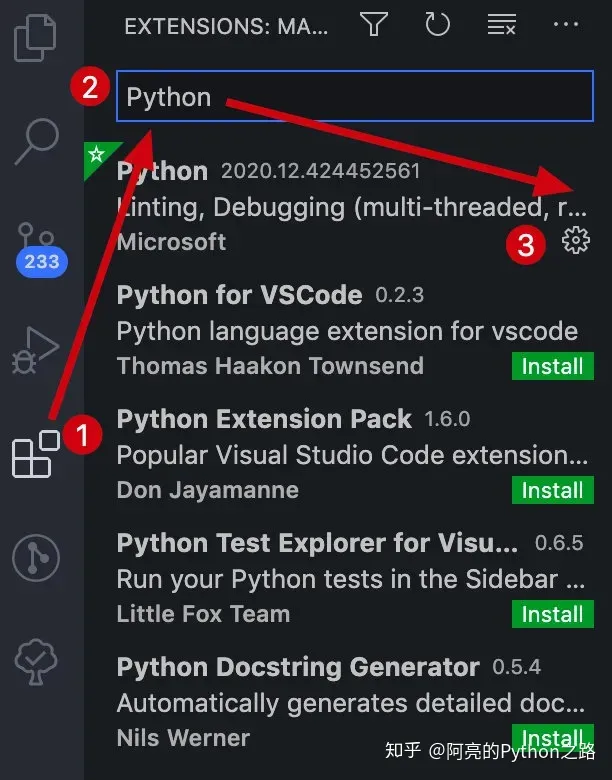Select Python Test Explorer list entry title

(x=317, y=543)
